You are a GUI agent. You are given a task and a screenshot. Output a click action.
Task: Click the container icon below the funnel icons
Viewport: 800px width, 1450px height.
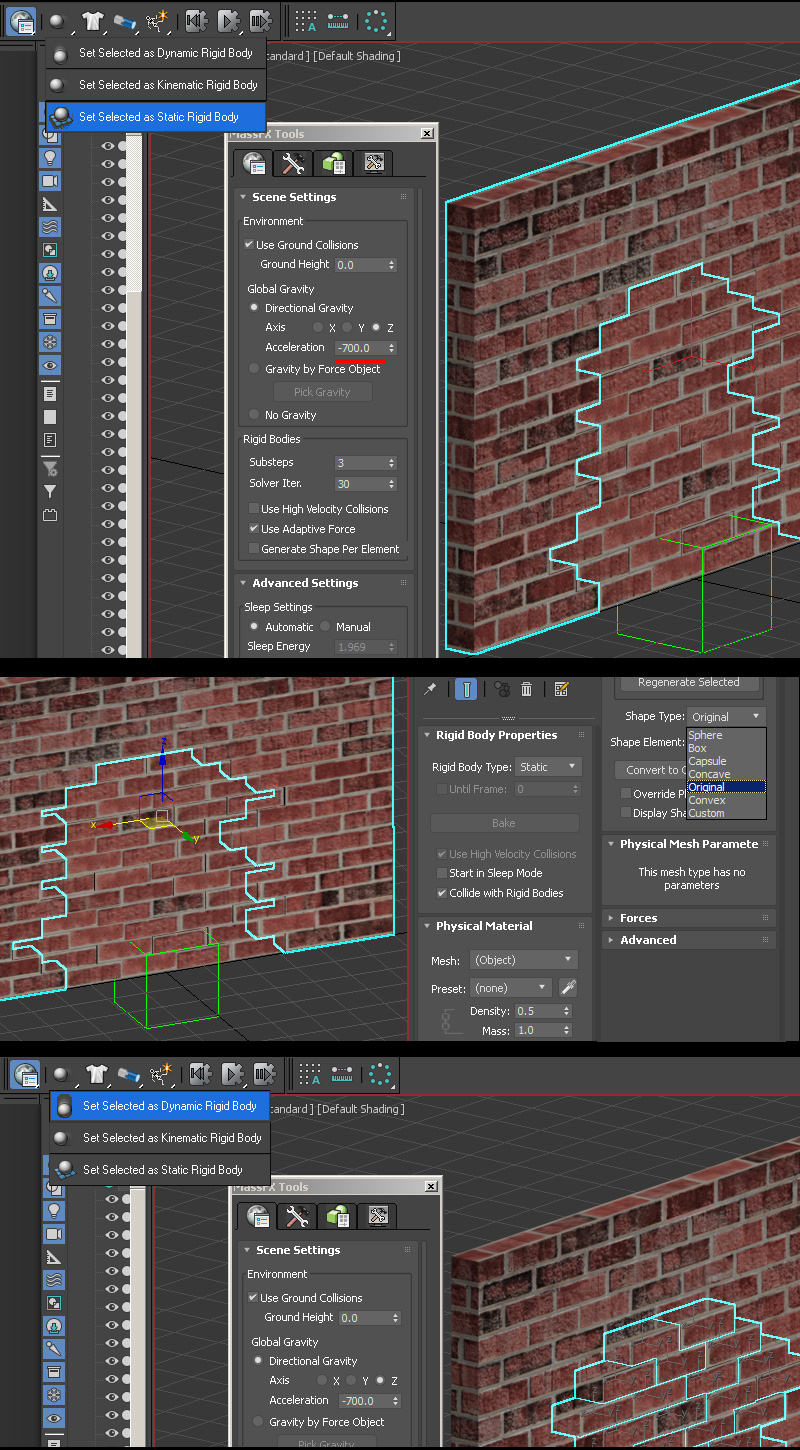pyautogui.click(x=50, y=516)
